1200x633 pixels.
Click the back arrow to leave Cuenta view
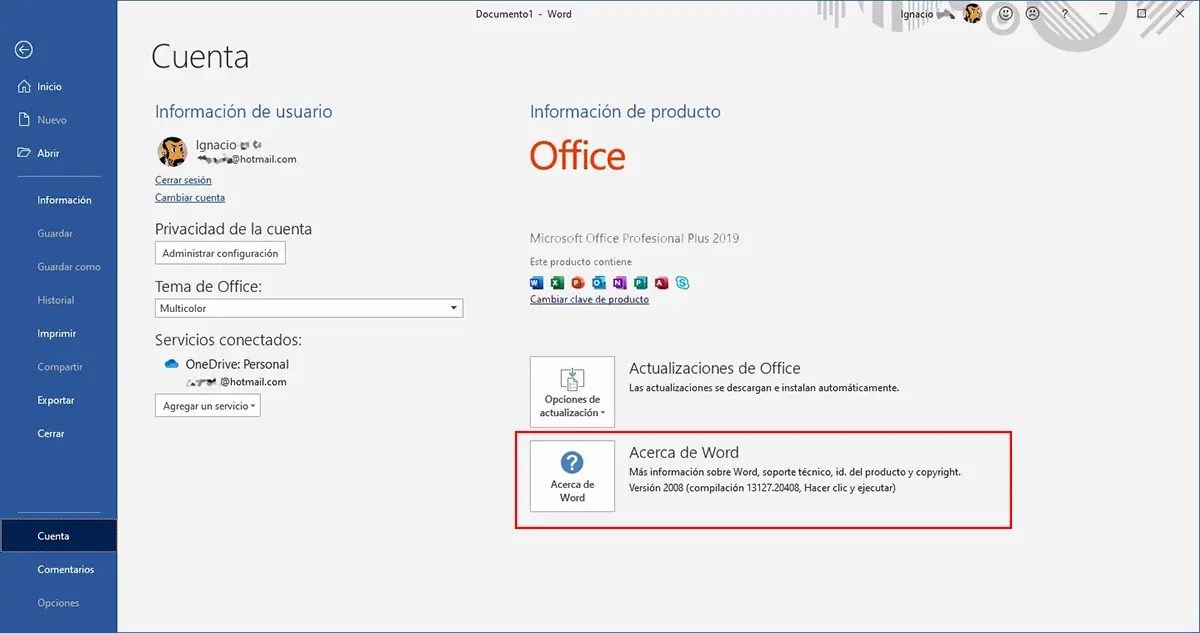(x=22, y=49)
